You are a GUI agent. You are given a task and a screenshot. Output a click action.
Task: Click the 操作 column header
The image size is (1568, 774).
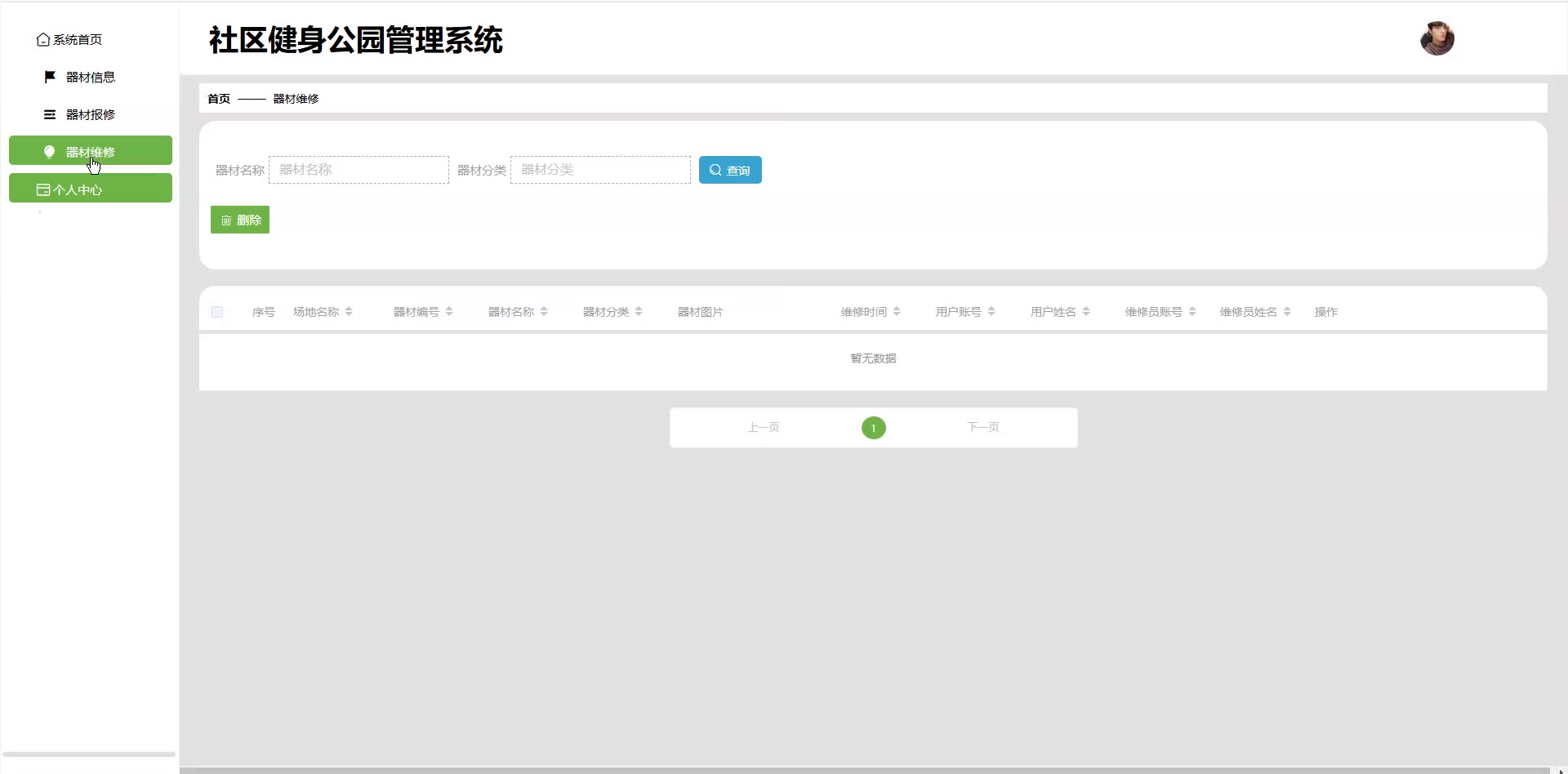(x=1326, y=312)
